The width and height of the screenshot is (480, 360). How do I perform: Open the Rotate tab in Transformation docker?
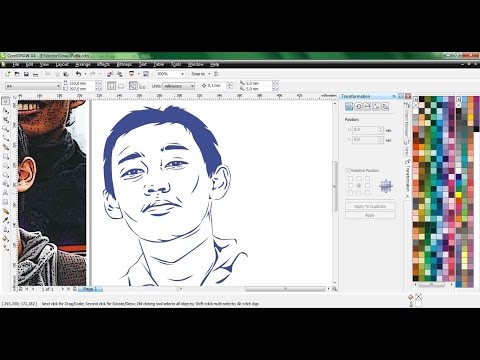pyautogui.click(x=358, y=107)
